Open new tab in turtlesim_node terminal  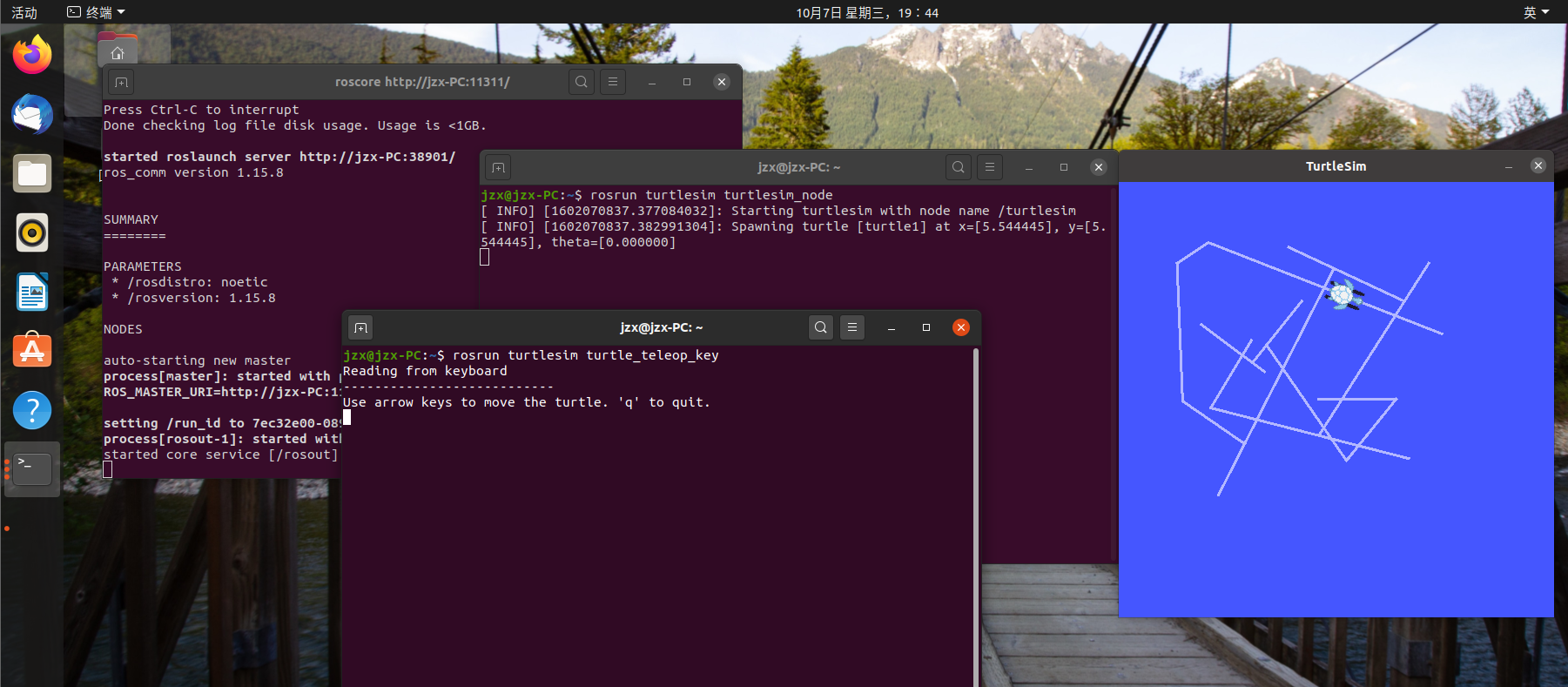click(x=498, y=167)
